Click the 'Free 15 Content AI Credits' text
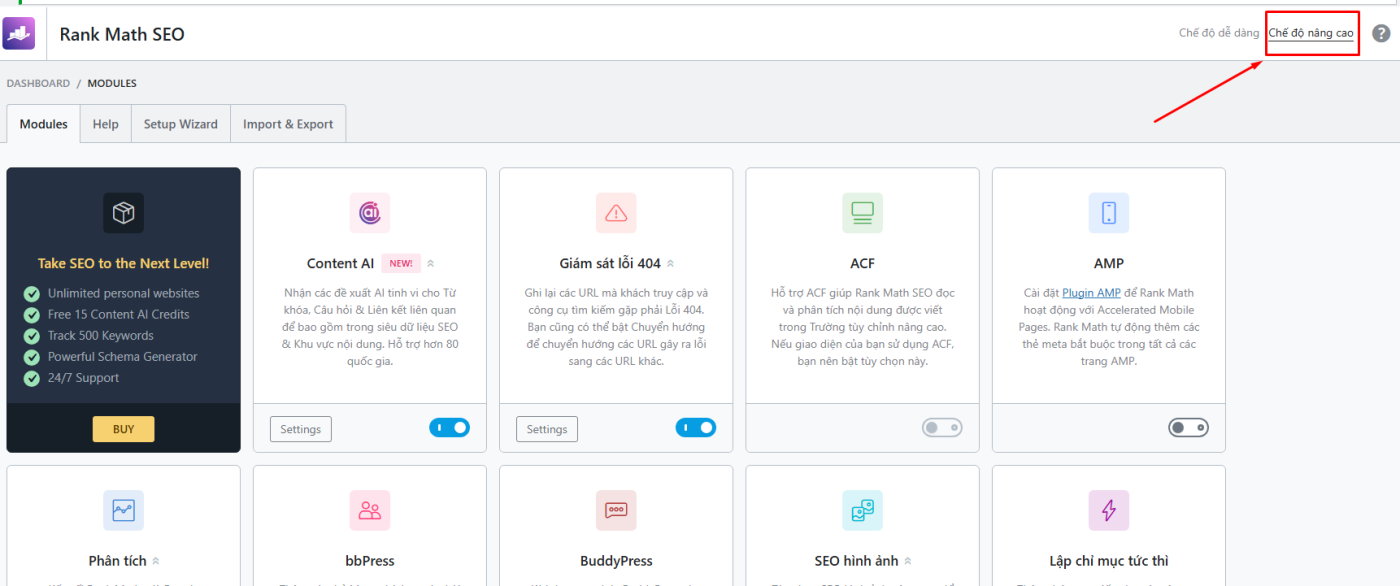The width and height of the screenshot is (1400, 586). tap(119, 315)
